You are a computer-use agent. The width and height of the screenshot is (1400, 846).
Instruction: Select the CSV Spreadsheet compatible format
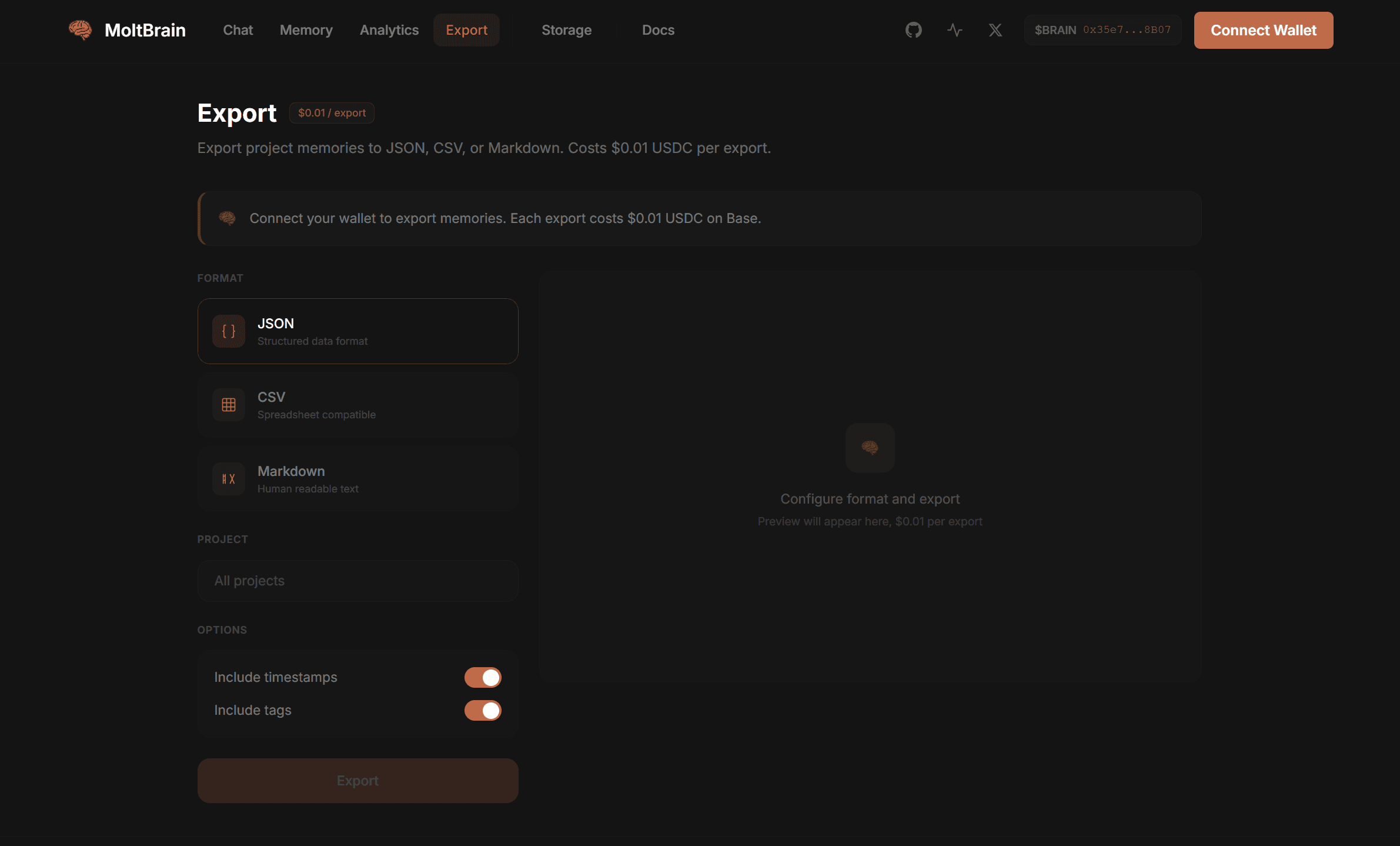pyautogui.click(x=357, y=405)
